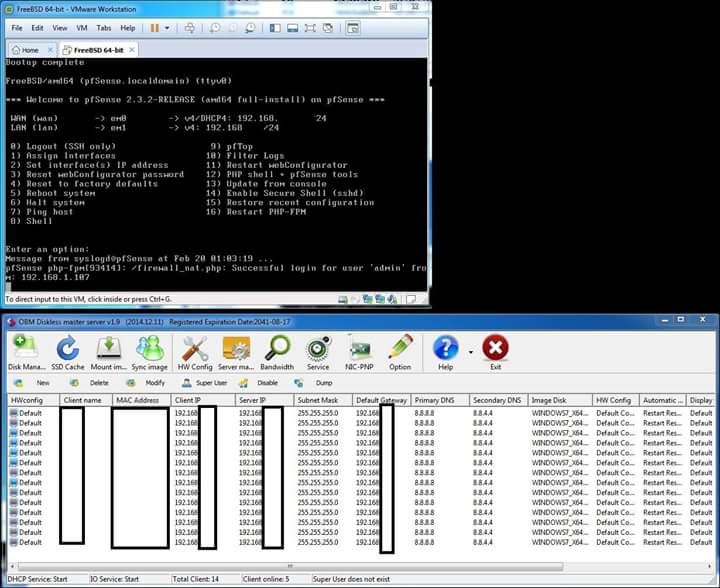Image resolution: width=720 pixels, height=588 pixels.
Task: Click Send Ctrl+Alt+Del toolbar icon
Action: [189, 28]
